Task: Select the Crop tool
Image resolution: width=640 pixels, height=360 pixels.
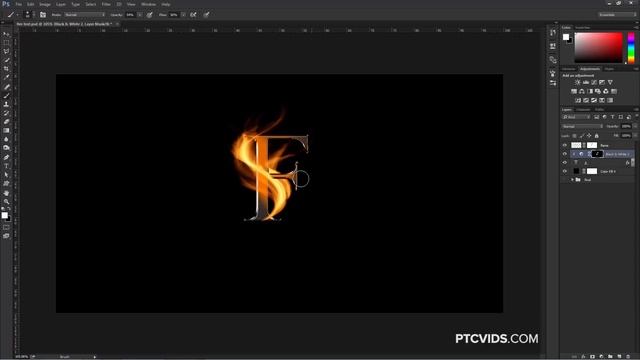Action: tap(6, 69)
